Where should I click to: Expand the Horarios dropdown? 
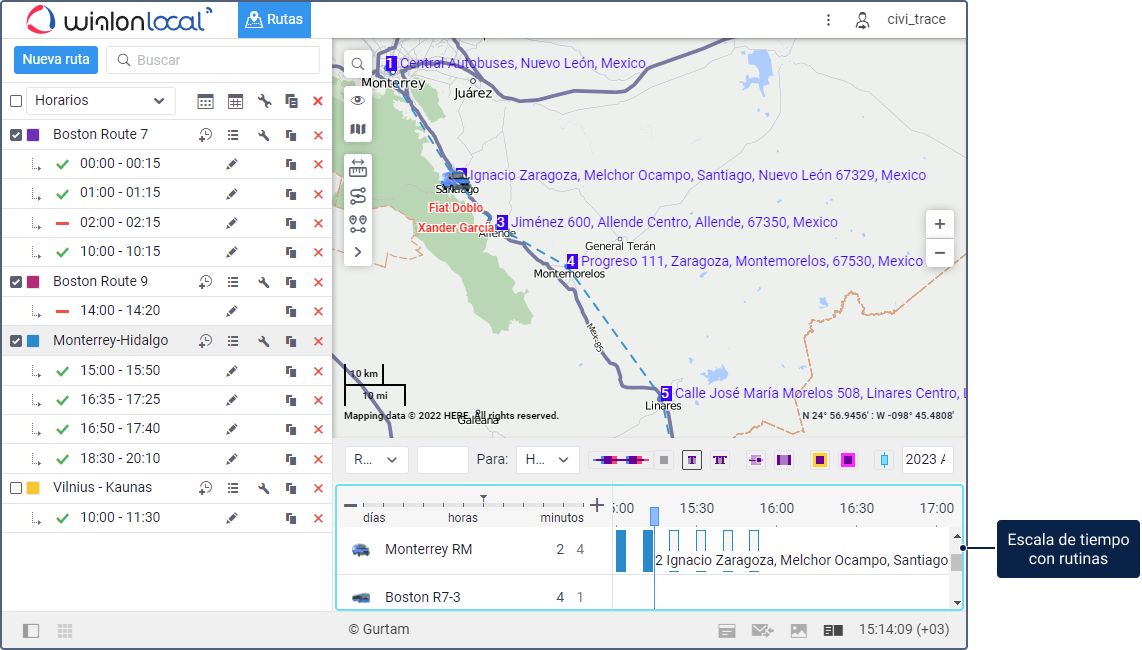101,101
